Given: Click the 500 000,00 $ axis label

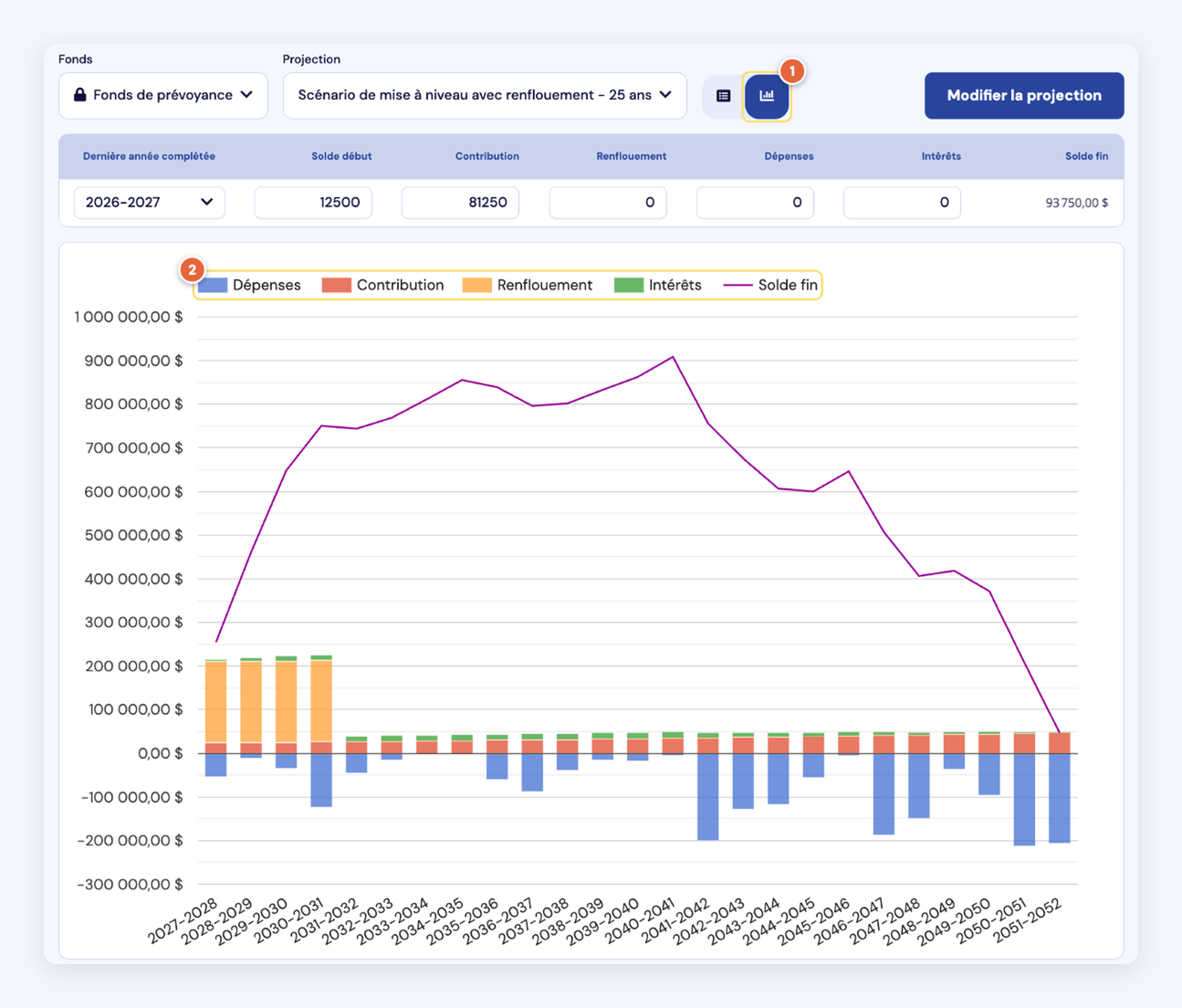Looking at the screenshot, I should click(133, 535).
